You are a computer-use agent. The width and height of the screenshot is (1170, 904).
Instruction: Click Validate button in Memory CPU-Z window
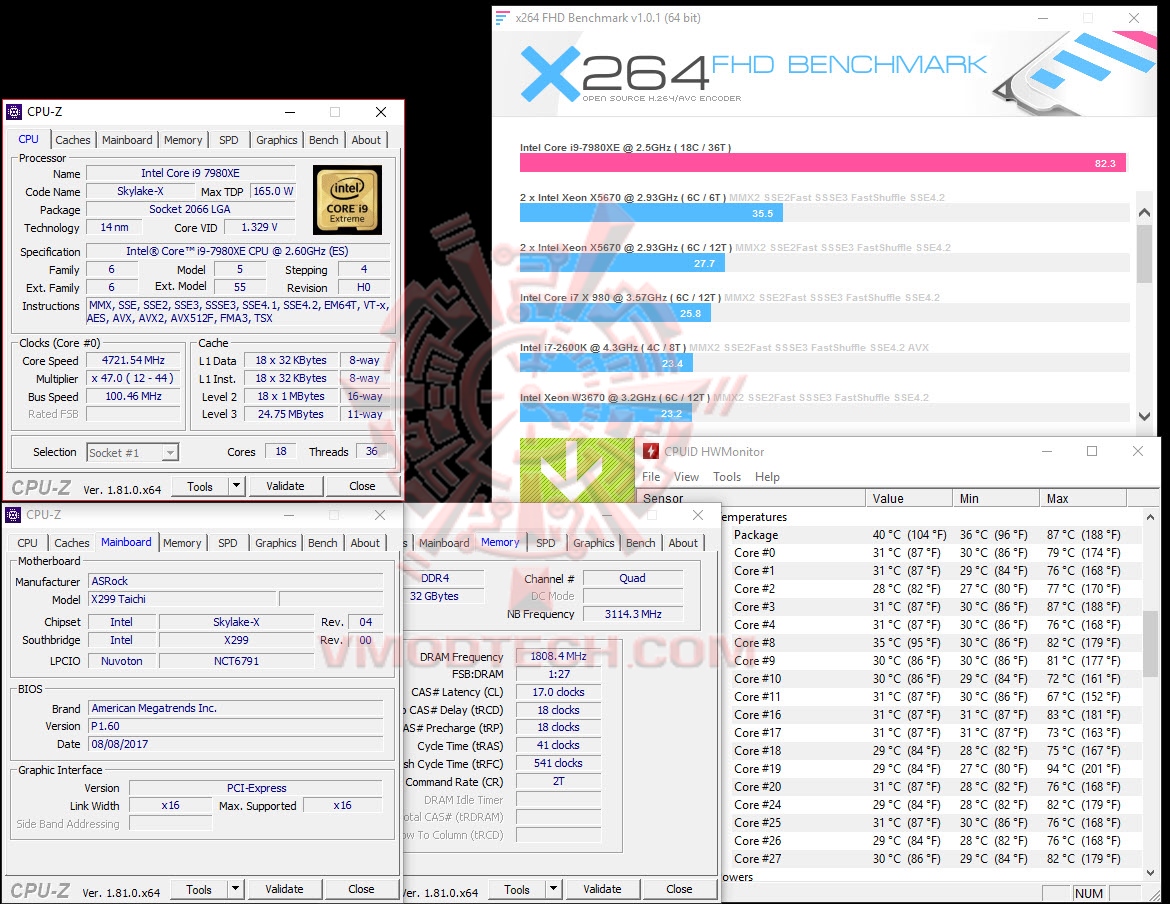tap(602, 888)
